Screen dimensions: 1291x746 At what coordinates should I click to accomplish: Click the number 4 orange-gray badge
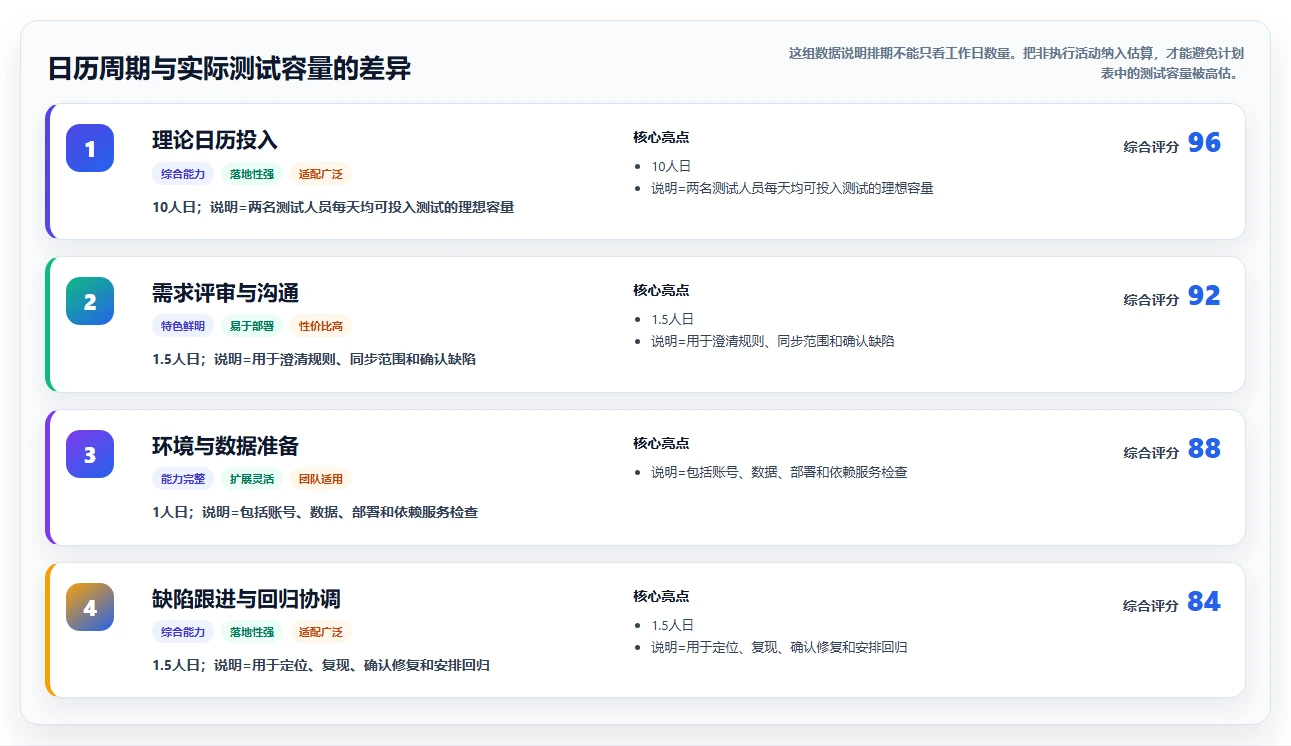90,607
